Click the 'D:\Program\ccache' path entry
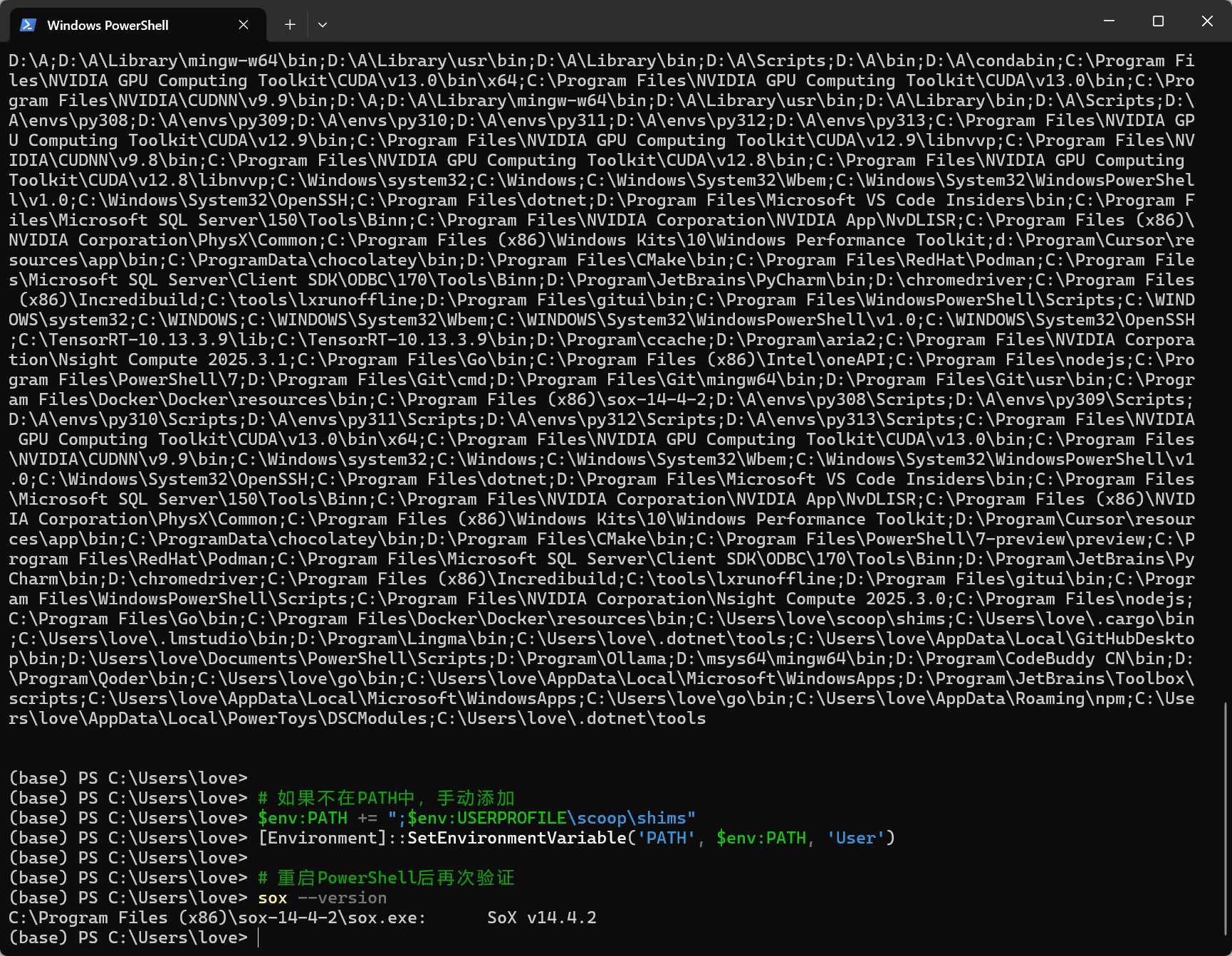This screenshot has height=956, width=1232. [x=621, y=340]
